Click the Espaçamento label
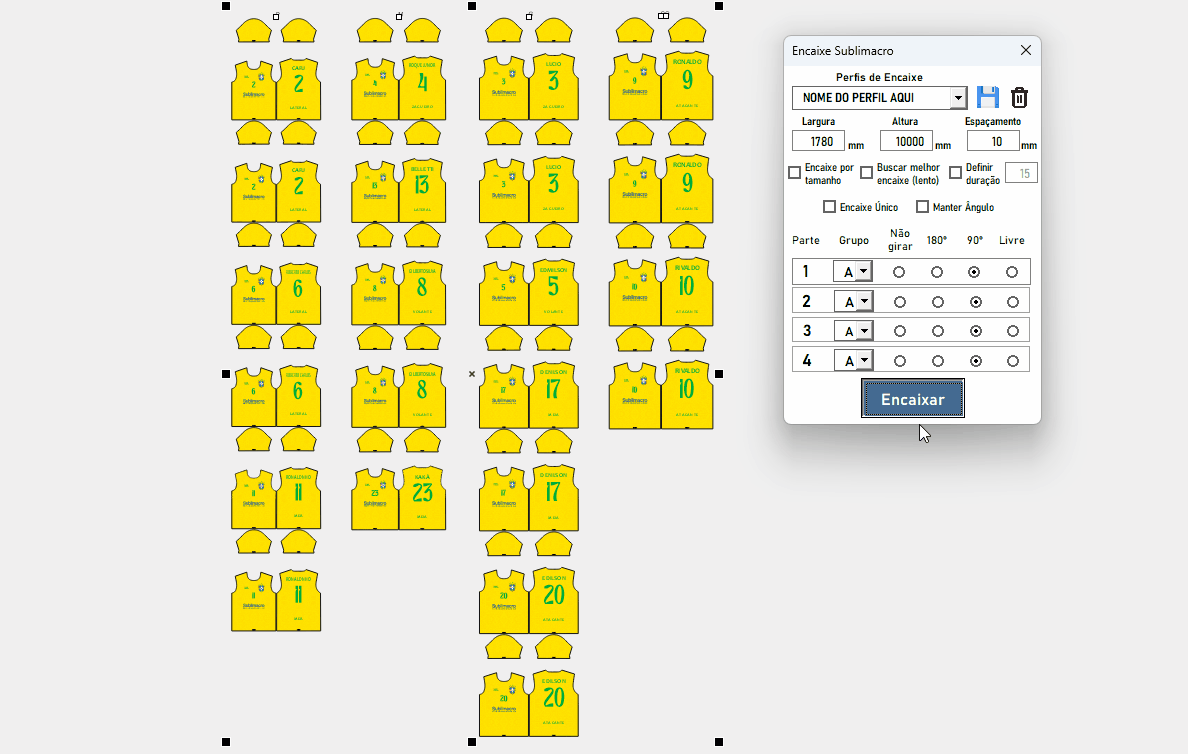Viewport: 1188px width, 754px height. [x=993, y=121]
